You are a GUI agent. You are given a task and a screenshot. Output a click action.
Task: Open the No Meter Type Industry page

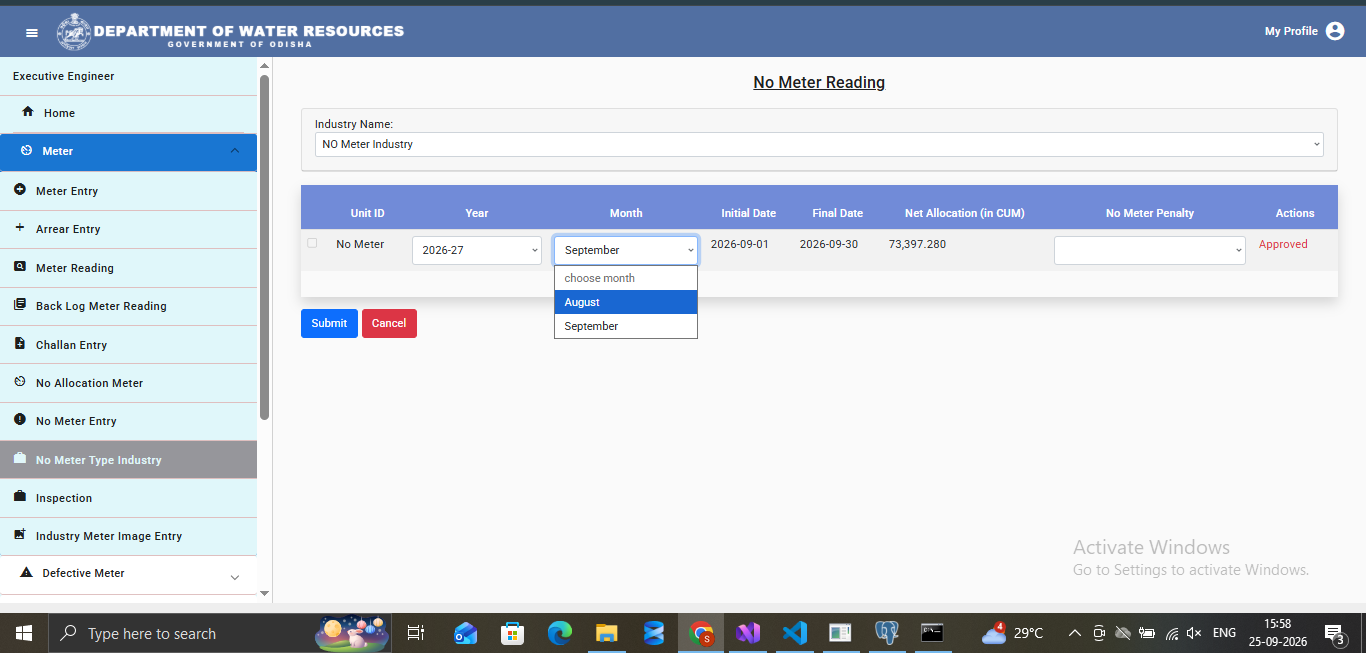pos(129,460)
